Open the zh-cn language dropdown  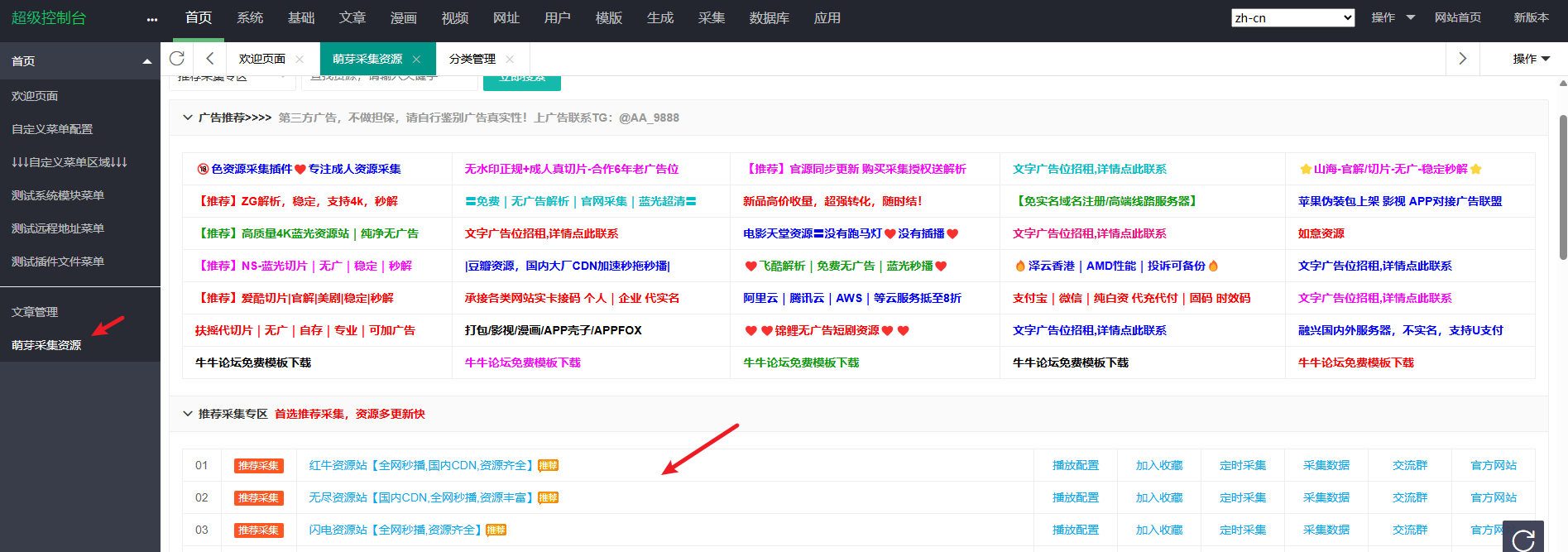point(1292,18)
